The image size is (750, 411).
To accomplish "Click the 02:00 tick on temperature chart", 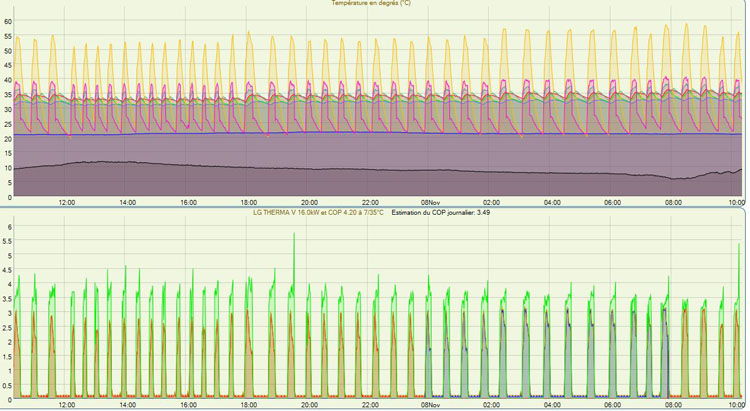I will [492, 202].
